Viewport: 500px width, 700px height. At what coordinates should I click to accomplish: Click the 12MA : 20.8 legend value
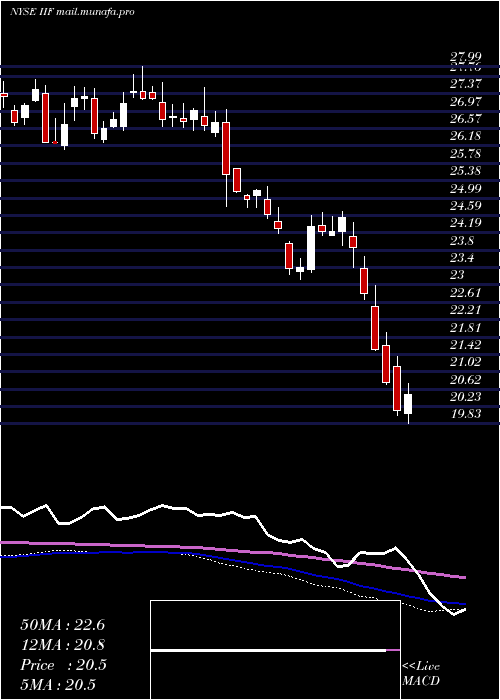pyautogui.click(x=63, y=645)
